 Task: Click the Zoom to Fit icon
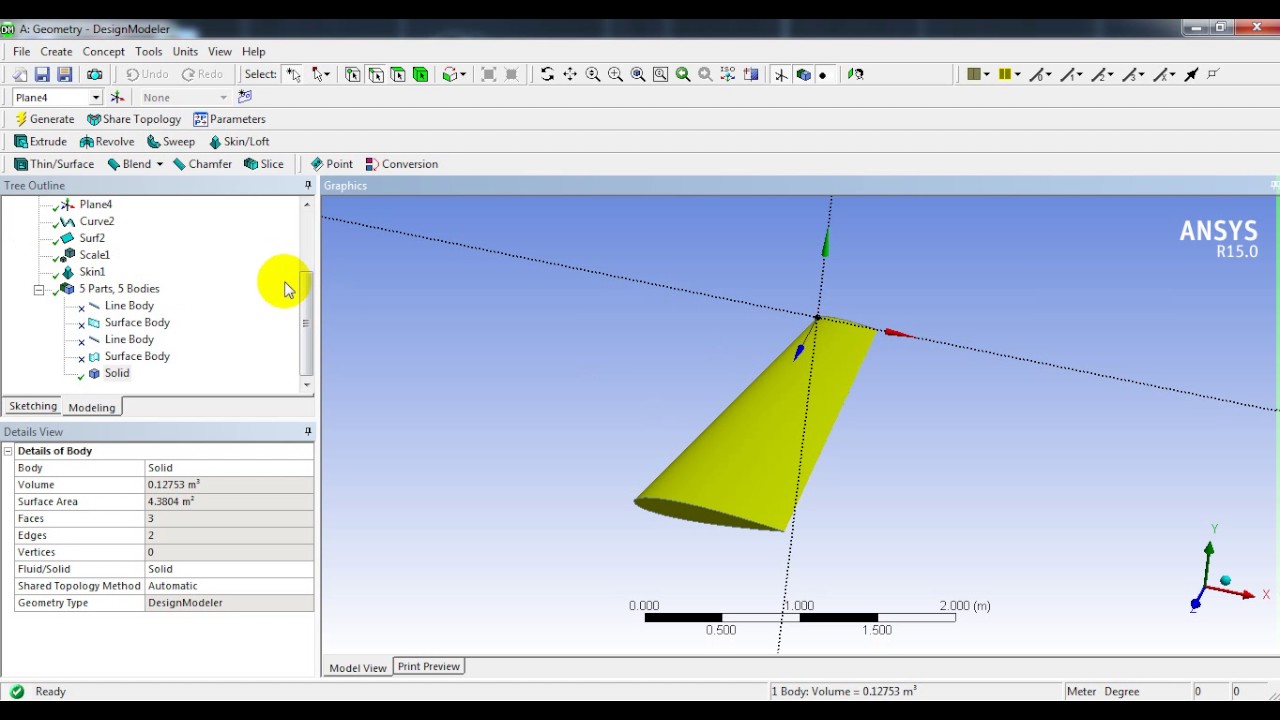coord(638,74)
